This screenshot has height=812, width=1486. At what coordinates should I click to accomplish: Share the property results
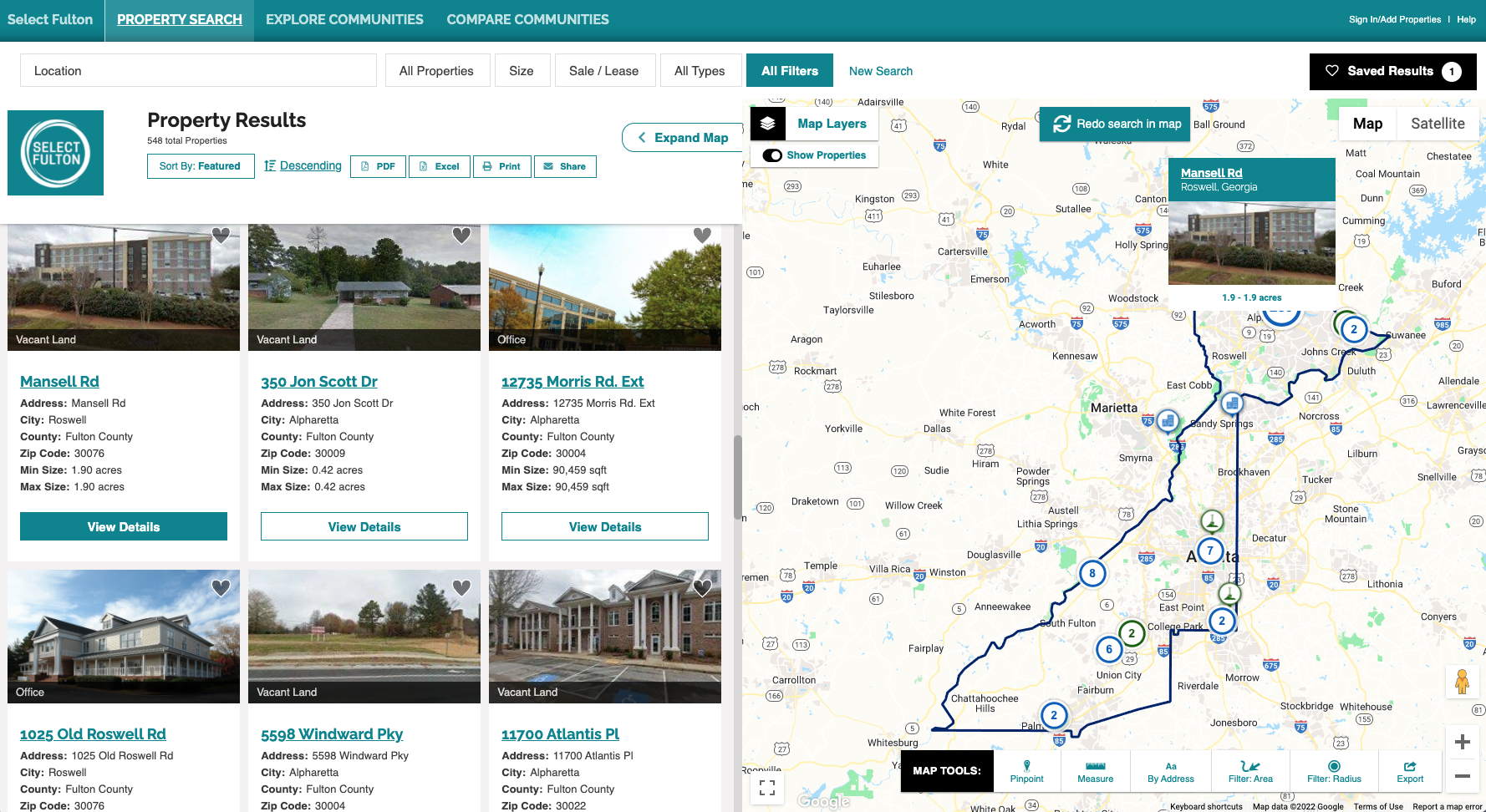pyautogui.click(x=565, y=166)
